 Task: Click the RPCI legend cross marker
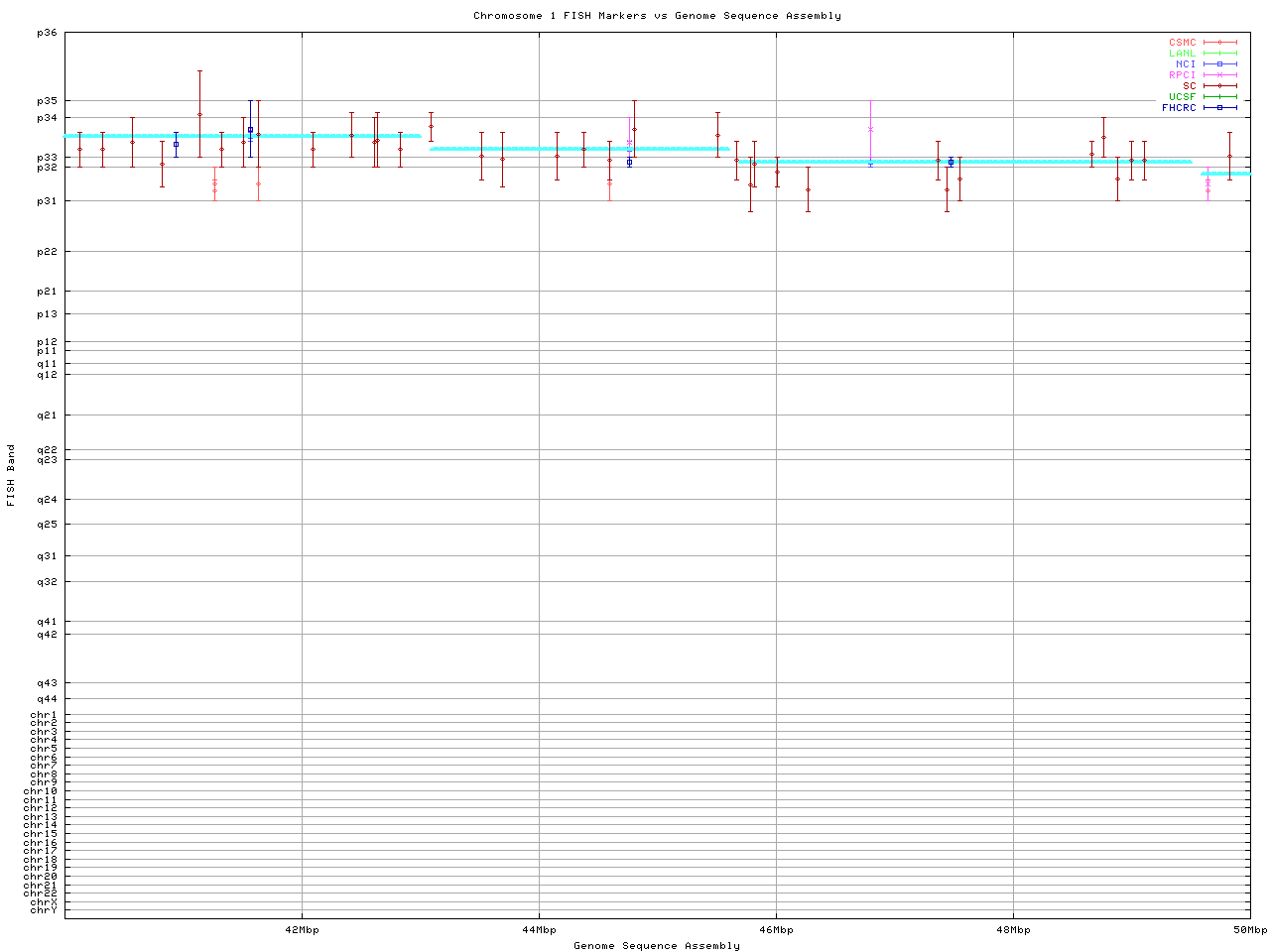1219,75
